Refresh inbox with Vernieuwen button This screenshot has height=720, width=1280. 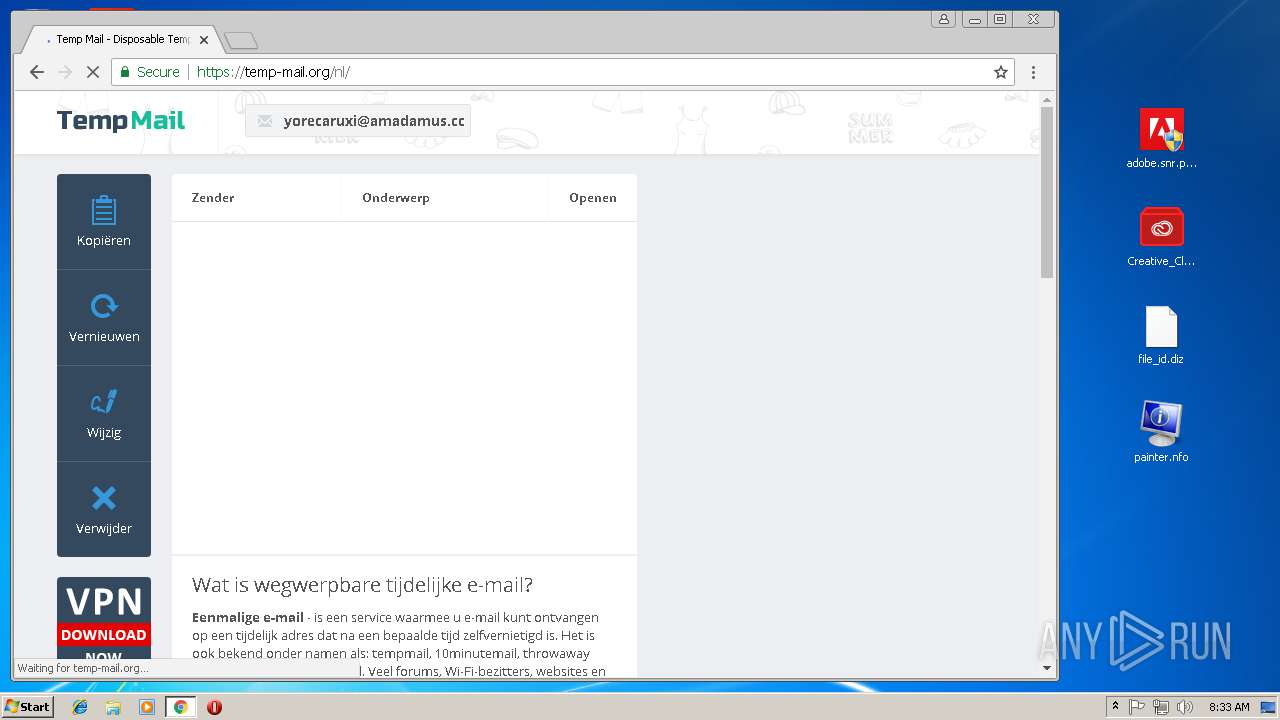pyautogui.click(x=104, y=318)
